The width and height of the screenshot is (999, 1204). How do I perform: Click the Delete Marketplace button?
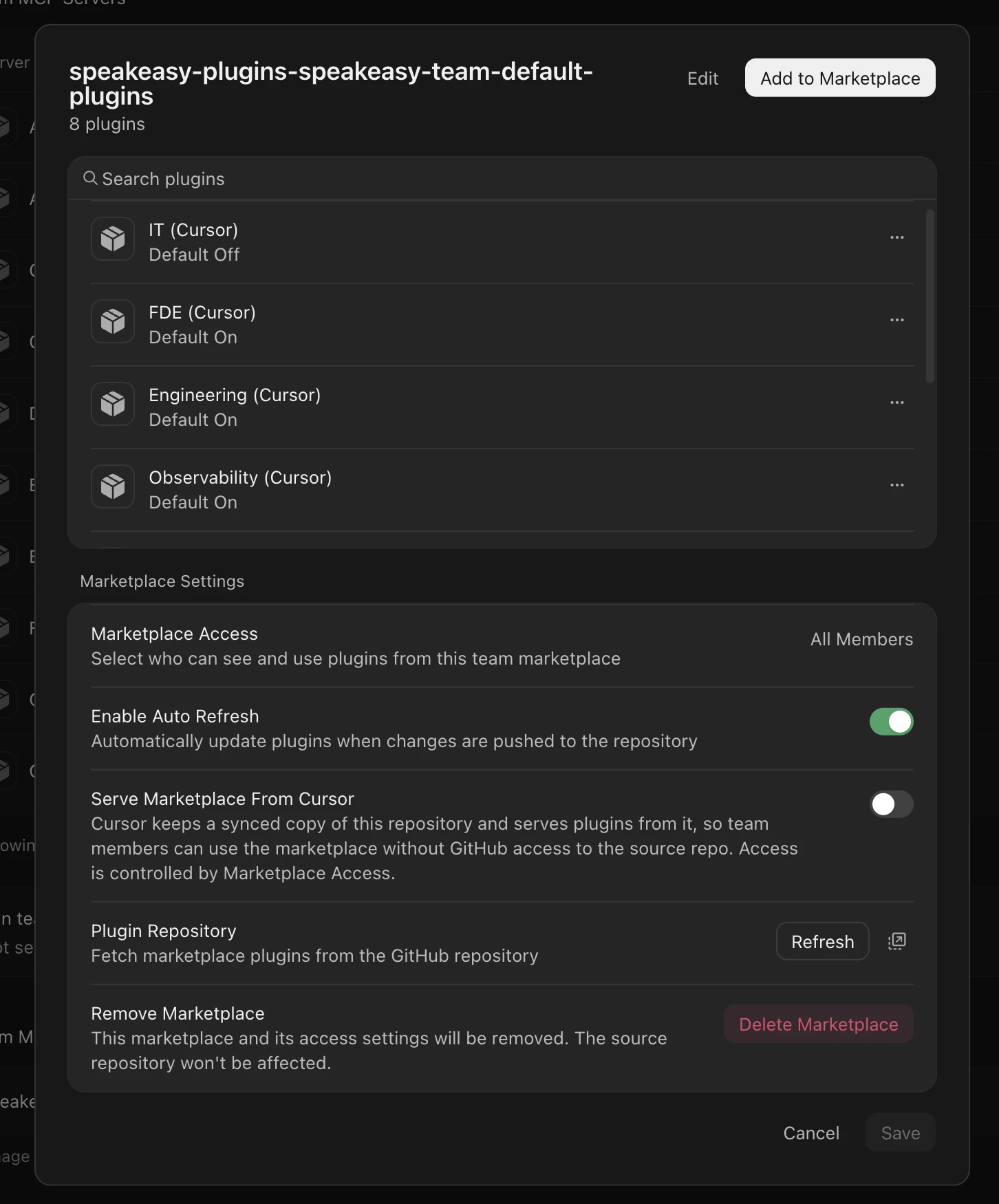(x=819, y=1024)
